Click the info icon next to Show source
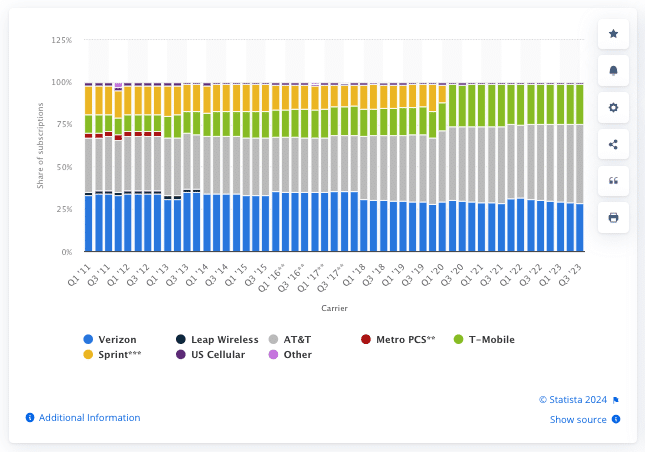Screen dimensions: 645x452 click(616, 419)
